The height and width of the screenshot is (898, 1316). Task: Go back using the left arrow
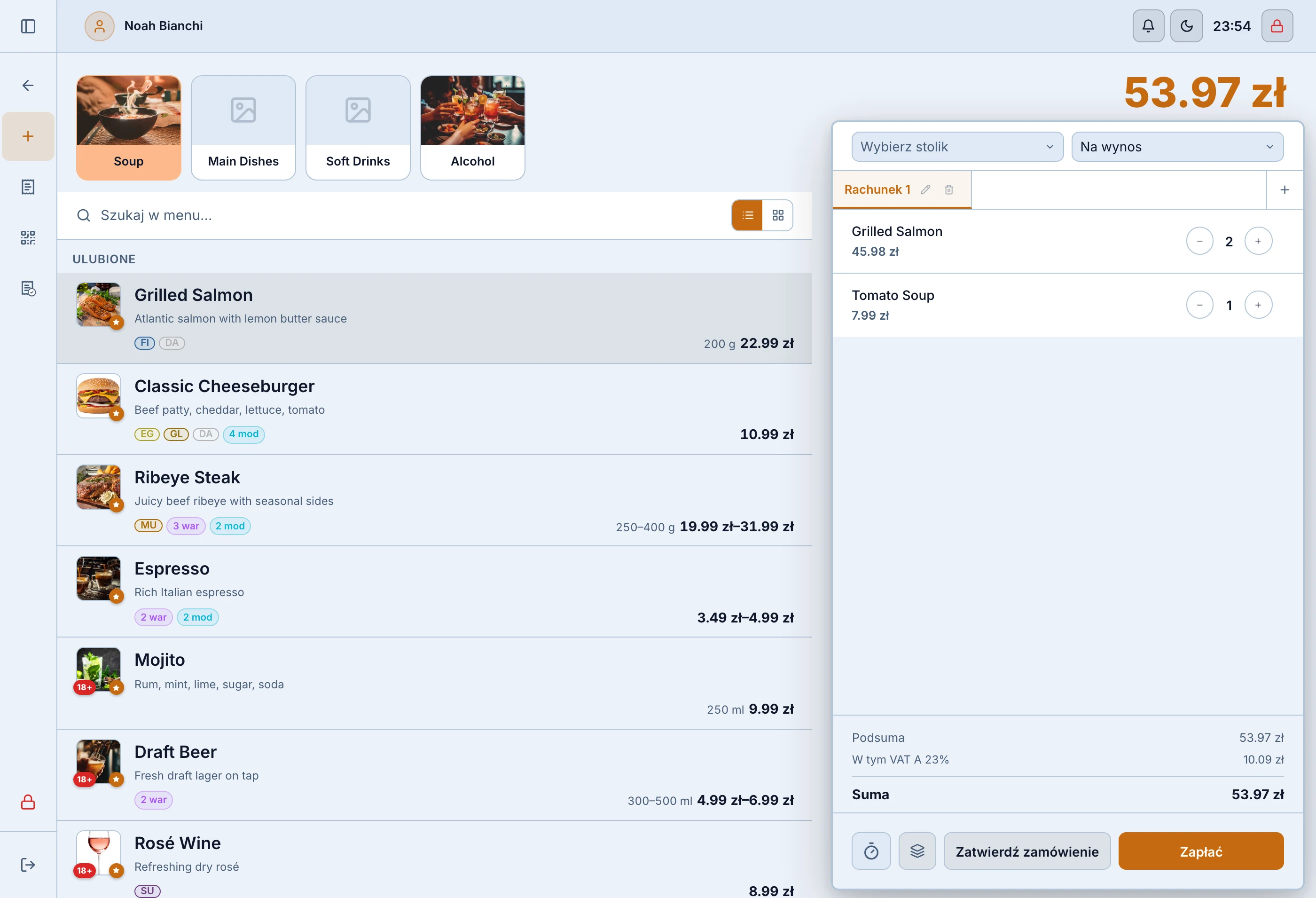tap(28, 86)
